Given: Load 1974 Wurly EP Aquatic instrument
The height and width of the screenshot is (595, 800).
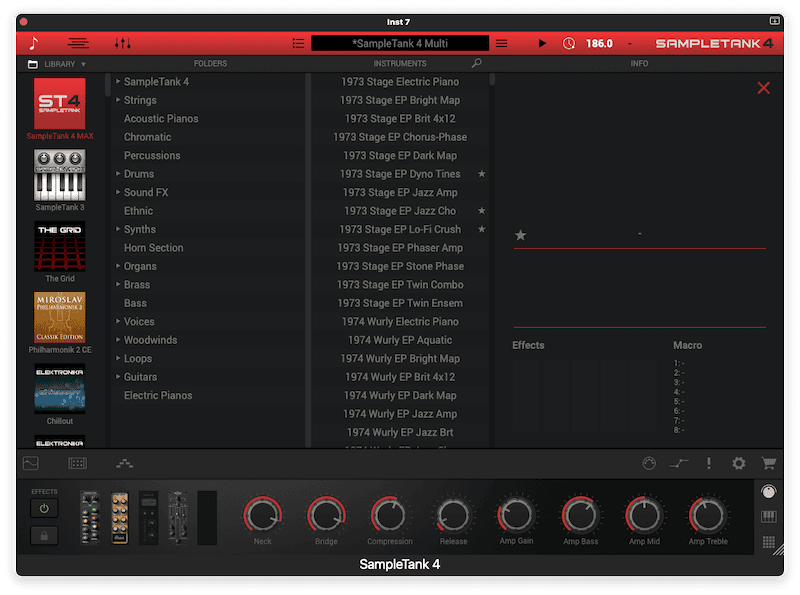Looking at the screenshot, I should pyautogui.click(x=399, y=340).
